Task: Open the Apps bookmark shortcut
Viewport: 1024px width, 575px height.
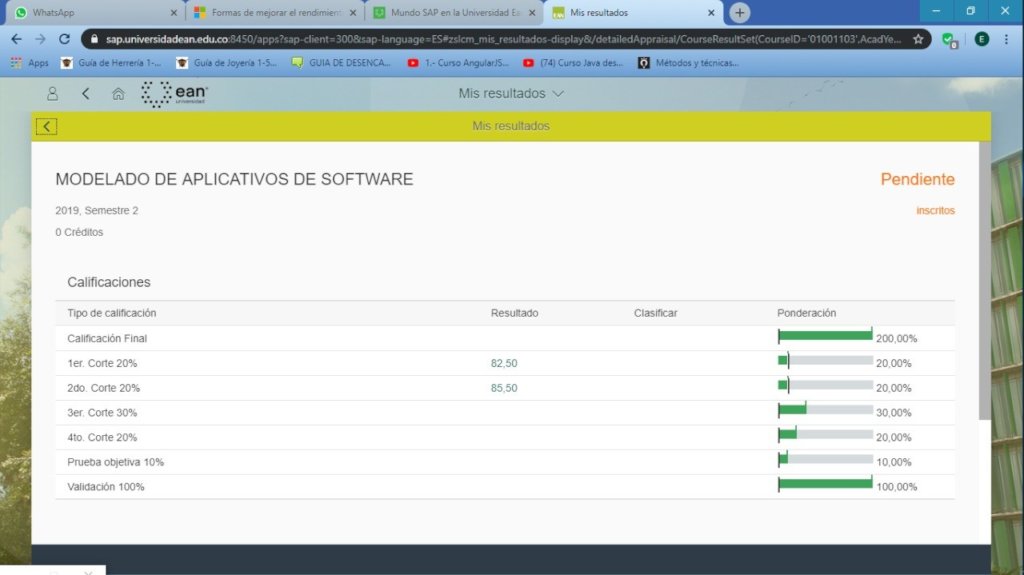Action: point(29,63)
